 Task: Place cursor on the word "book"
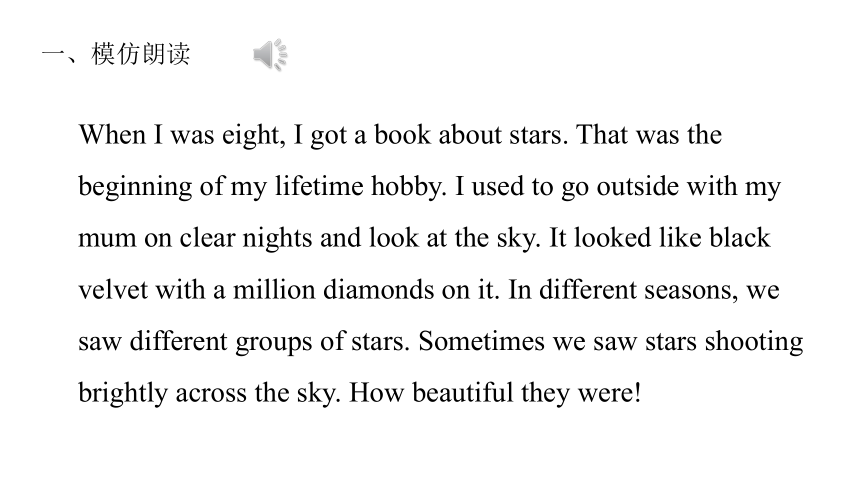click(403, 134)
